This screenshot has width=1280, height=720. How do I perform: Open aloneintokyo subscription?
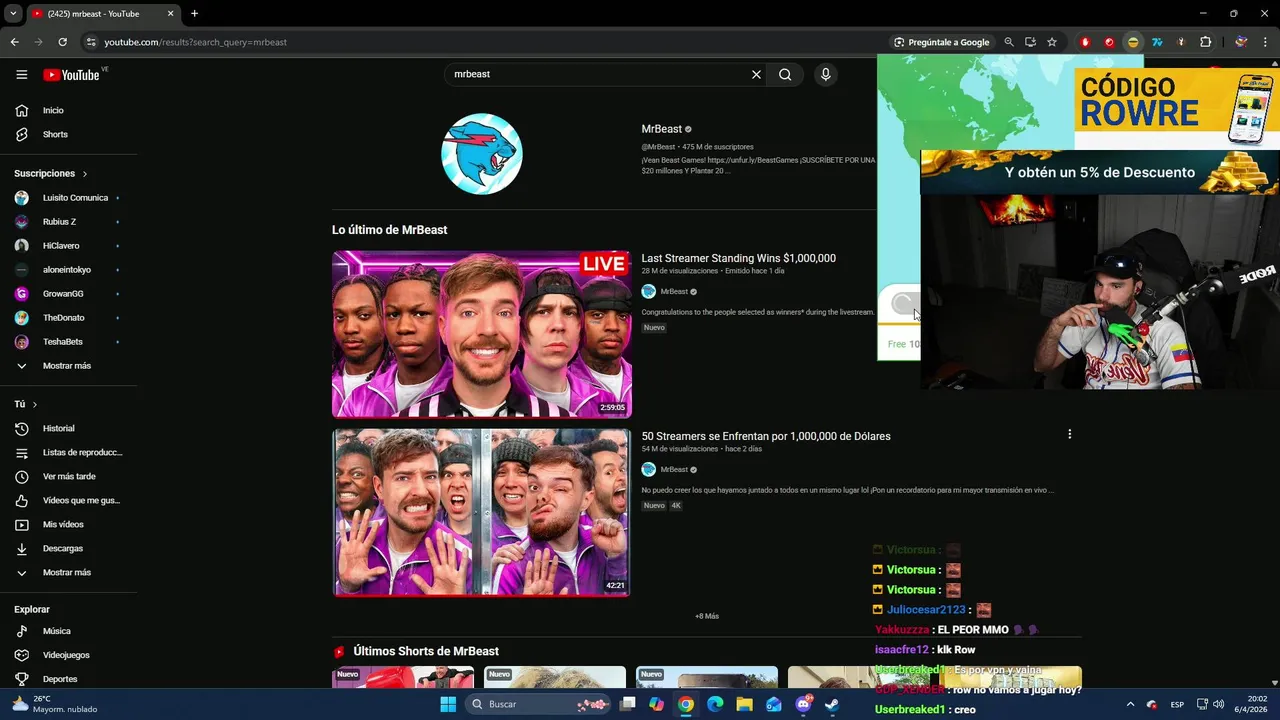[69, 270]
